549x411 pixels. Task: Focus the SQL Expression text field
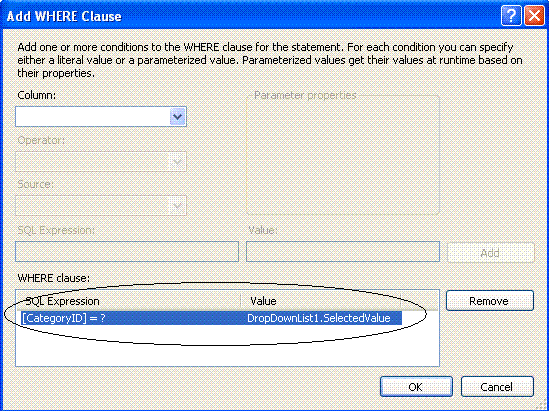[x=127, y=251]
